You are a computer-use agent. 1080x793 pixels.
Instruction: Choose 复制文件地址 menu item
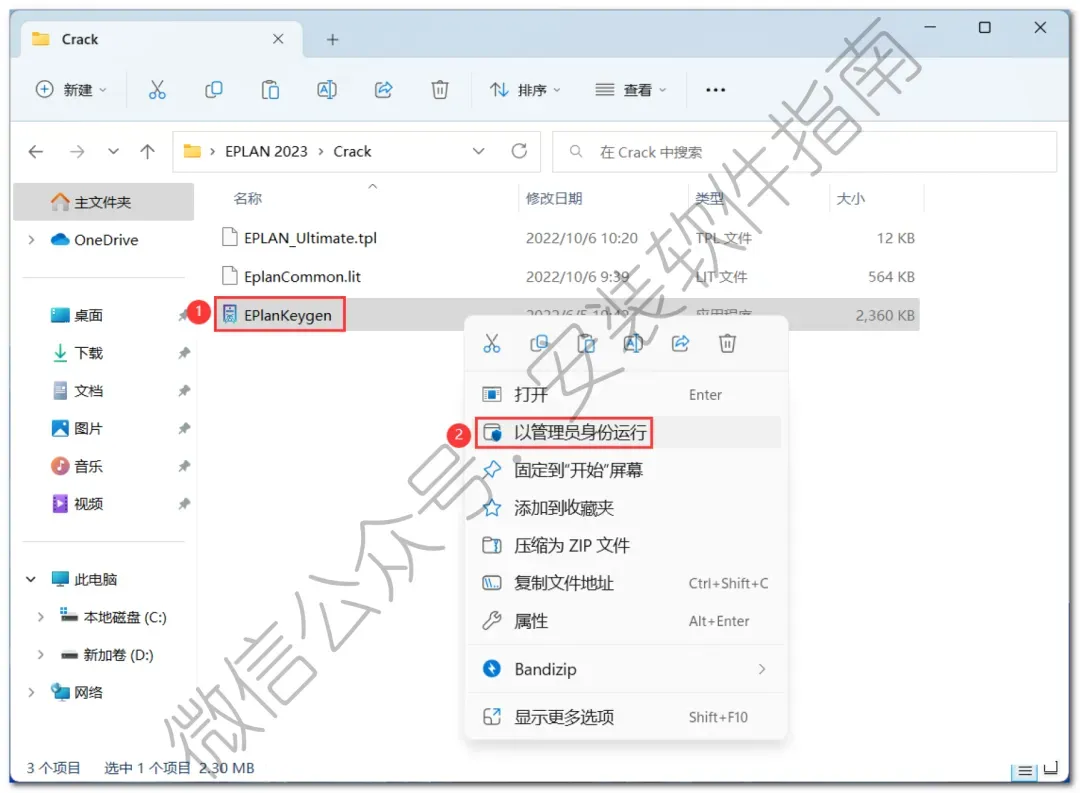(x=627, y=584)
